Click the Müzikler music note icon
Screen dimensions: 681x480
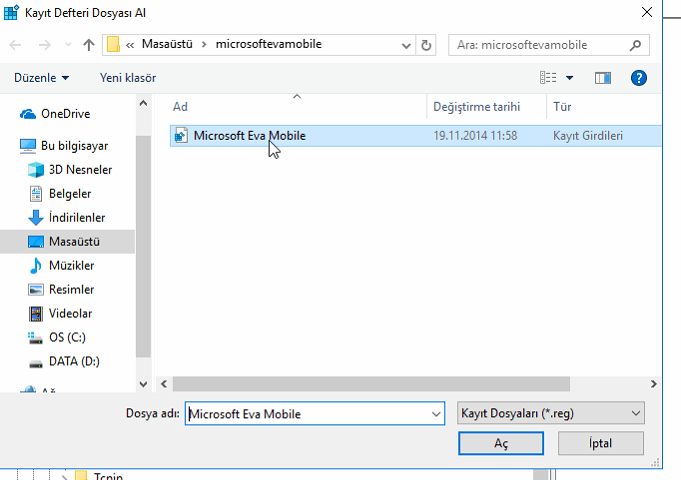click(36, 265)
